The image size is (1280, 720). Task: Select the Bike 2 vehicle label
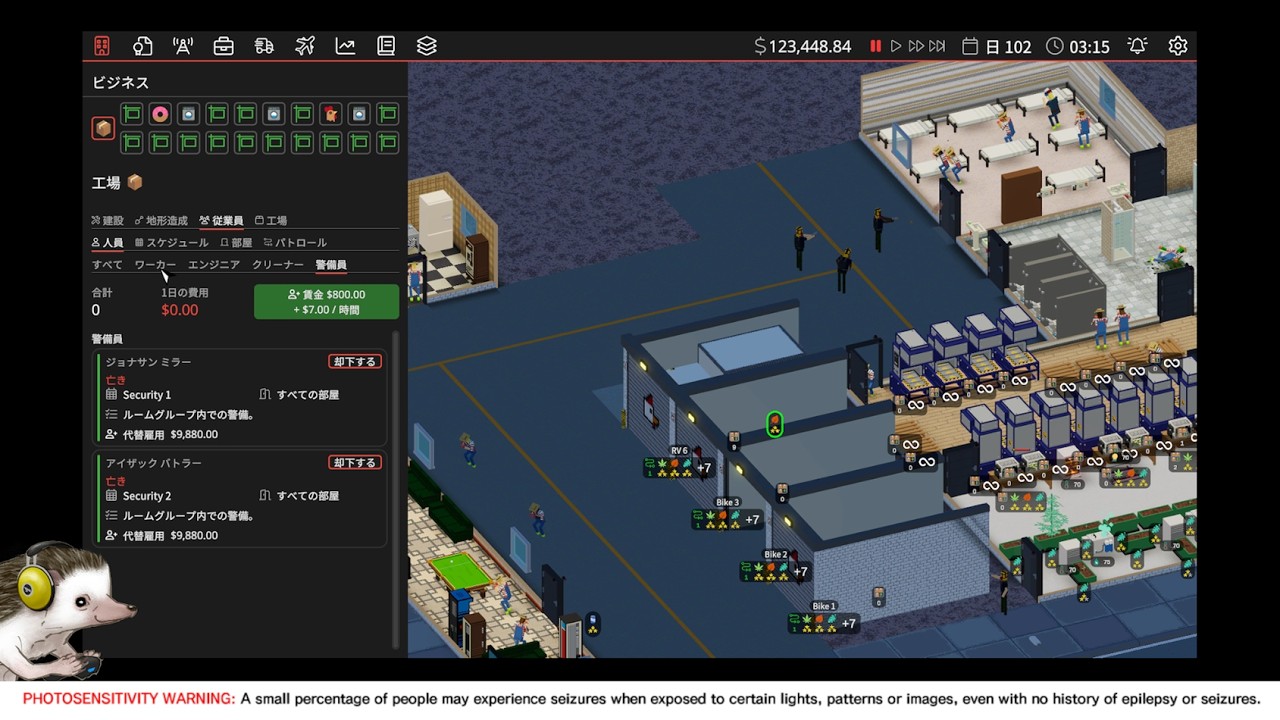(x=775, y=555)
